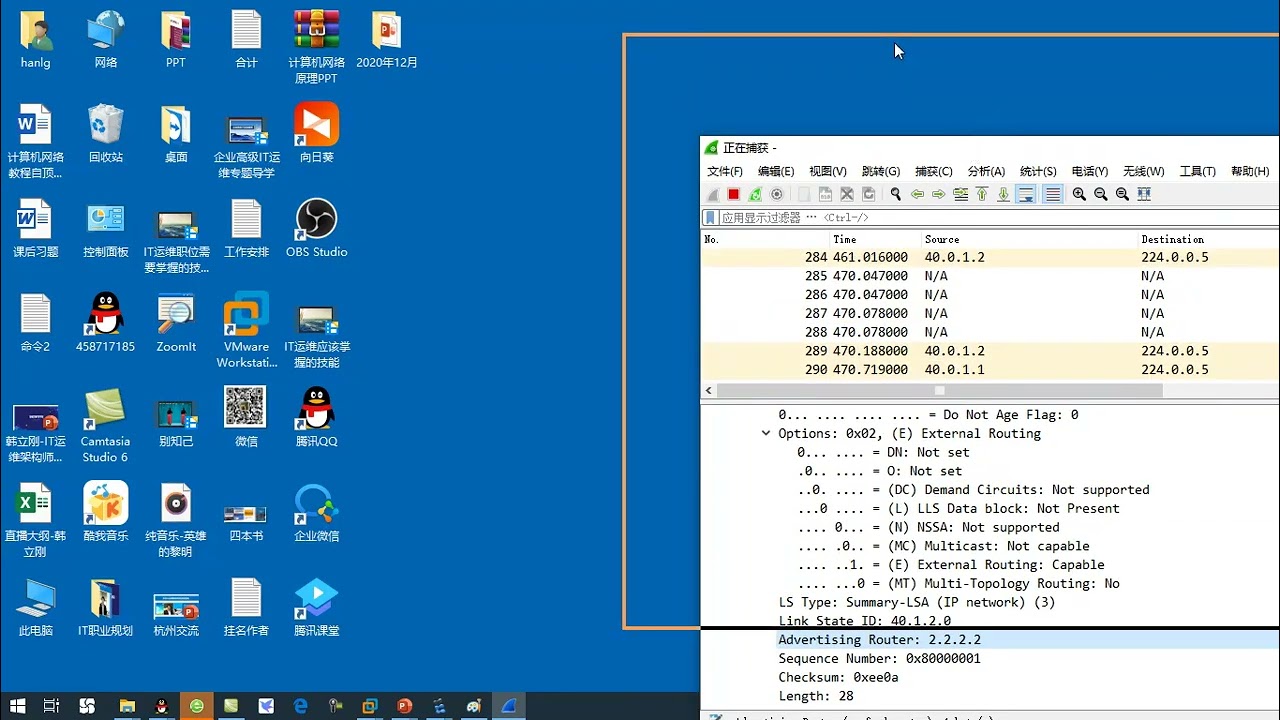Collapse the Options: 0x02 tree node
This screenshot has width=1280, height=720.
point(766,434)
